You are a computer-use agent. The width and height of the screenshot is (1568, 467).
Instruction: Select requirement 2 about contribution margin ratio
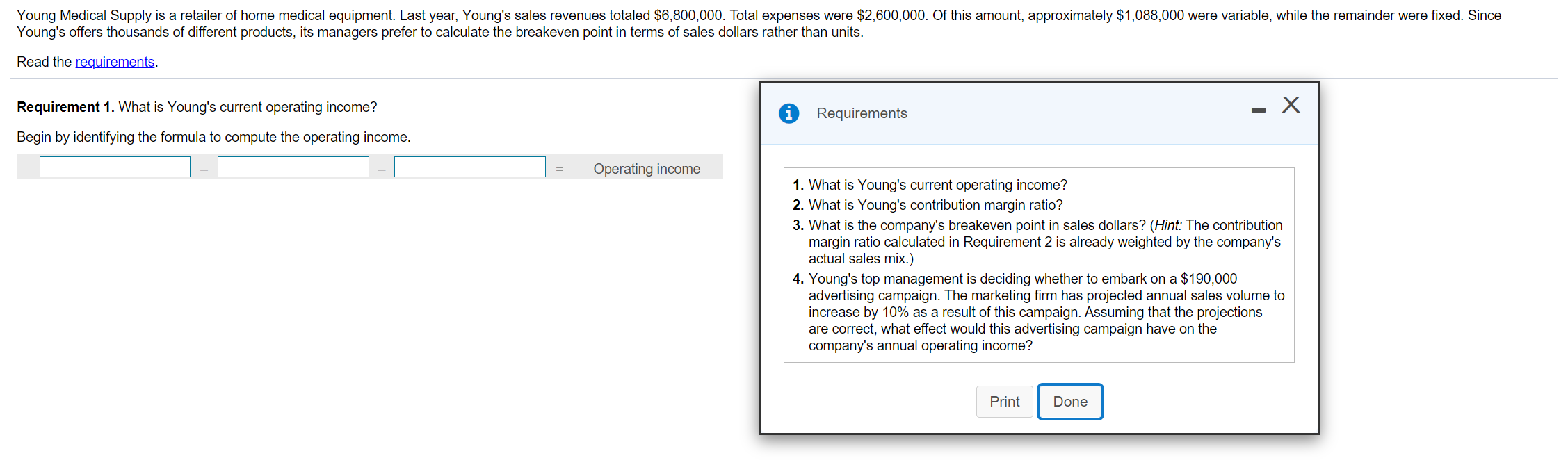click(x=935, y=205)
